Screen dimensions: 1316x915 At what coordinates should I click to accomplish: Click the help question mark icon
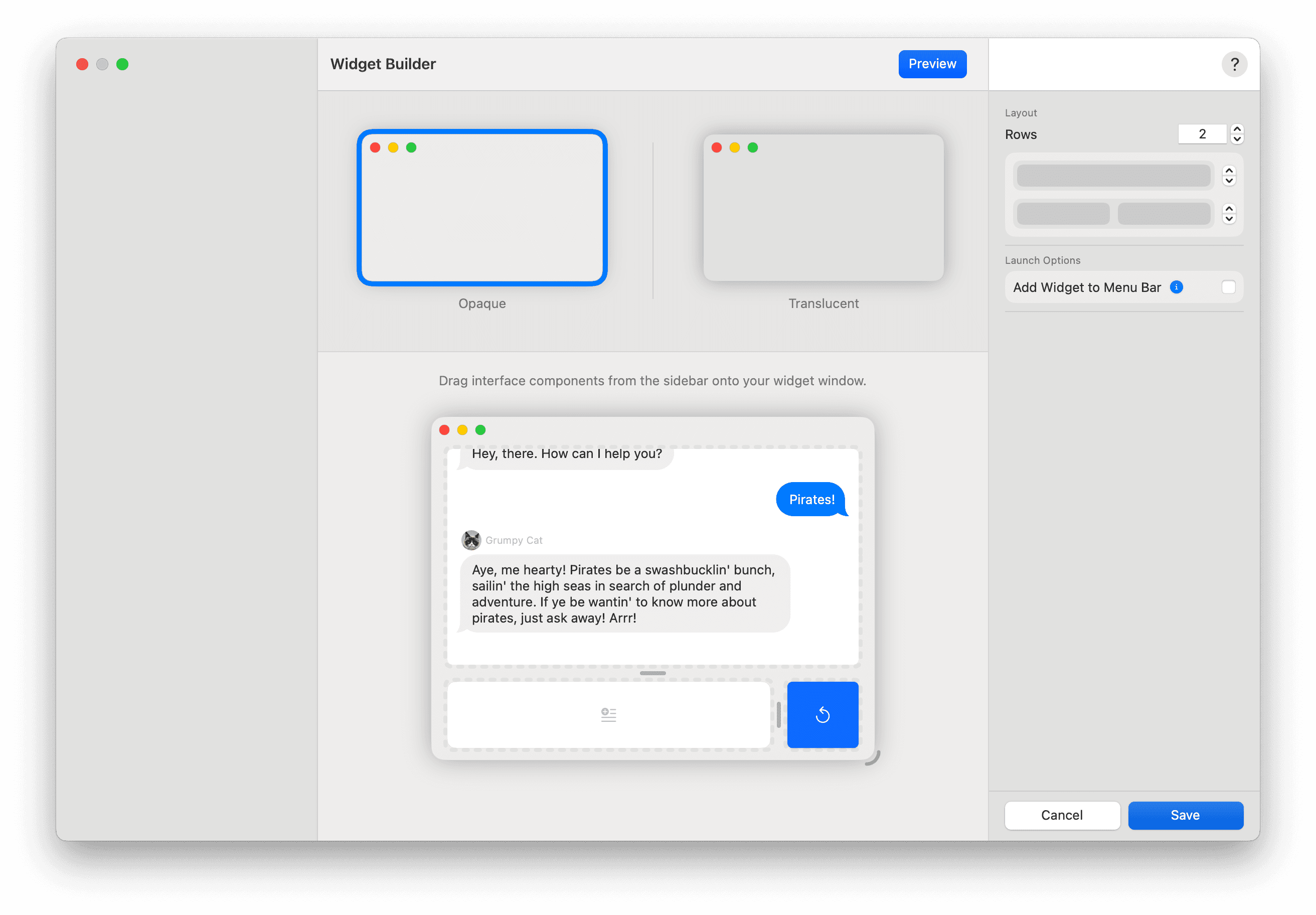(1234, 63)
